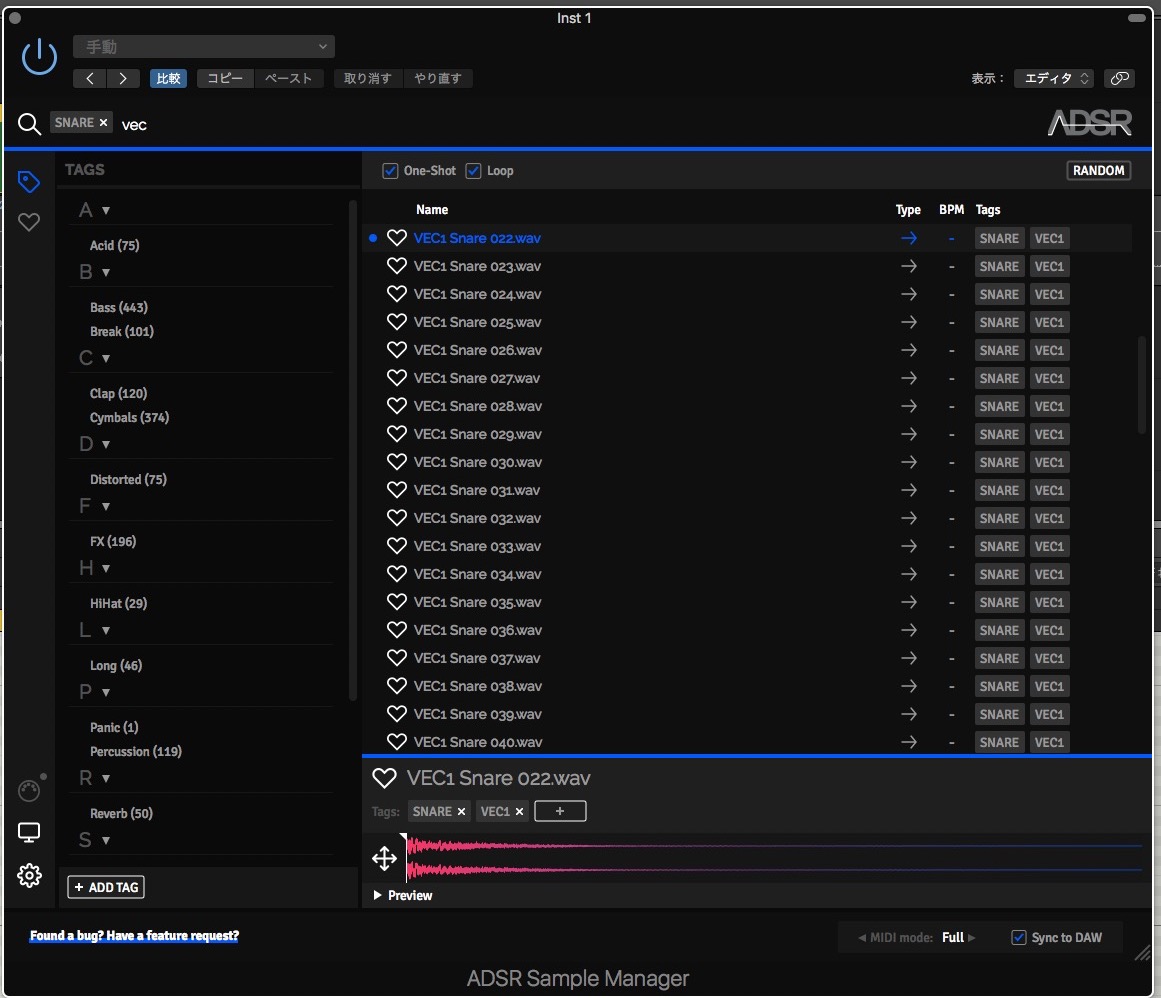Click the monitor/display icon in sidebar

coord(28,832)
